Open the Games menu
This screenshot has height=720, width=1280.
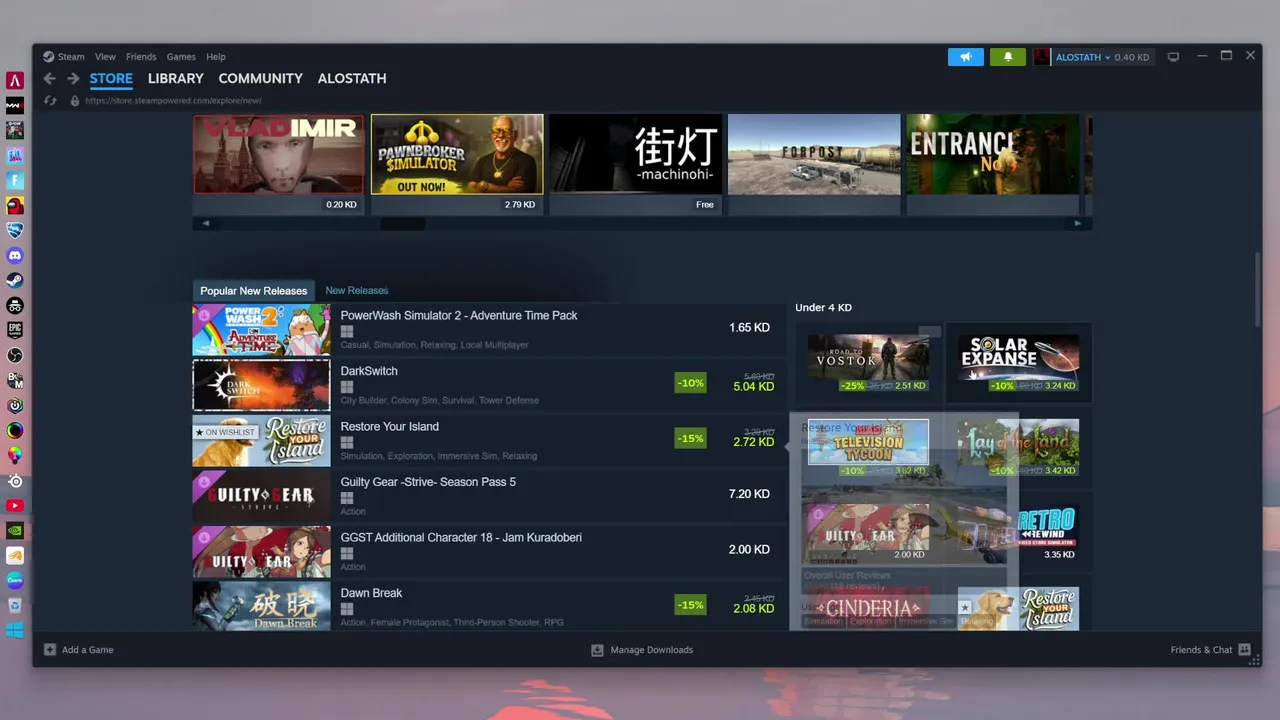(x=181, y=57)
